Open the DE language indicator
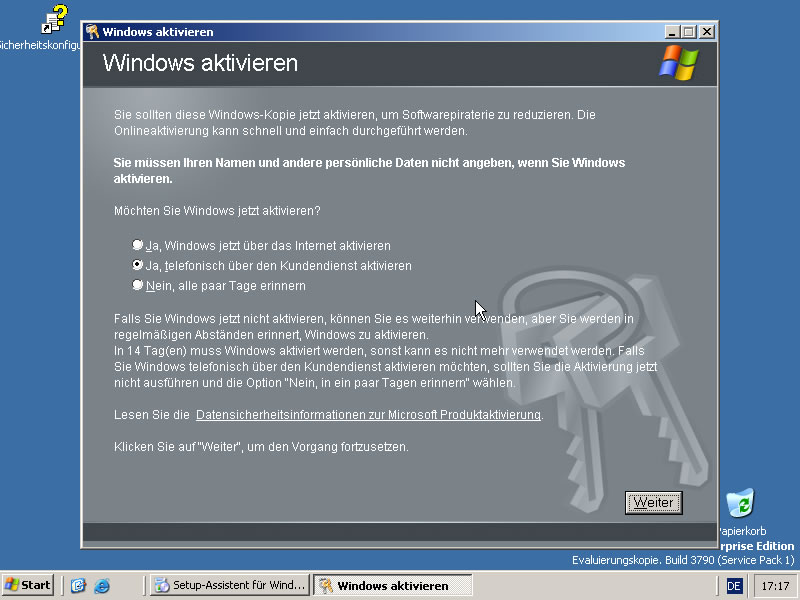800x600 pixels. pyautogui.click(x=734, y=586)
